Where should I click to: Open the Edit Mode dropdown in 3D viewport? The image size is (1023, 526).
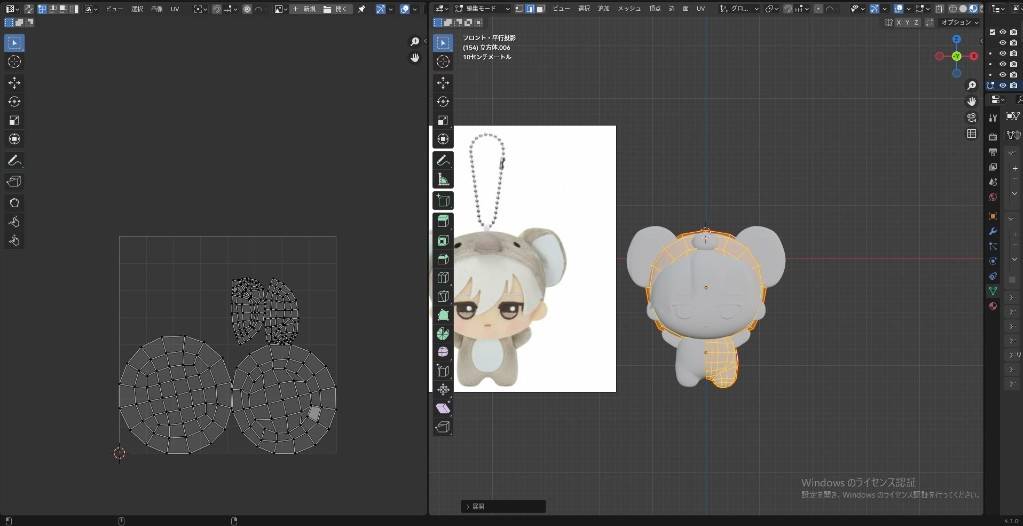(481, 8)
